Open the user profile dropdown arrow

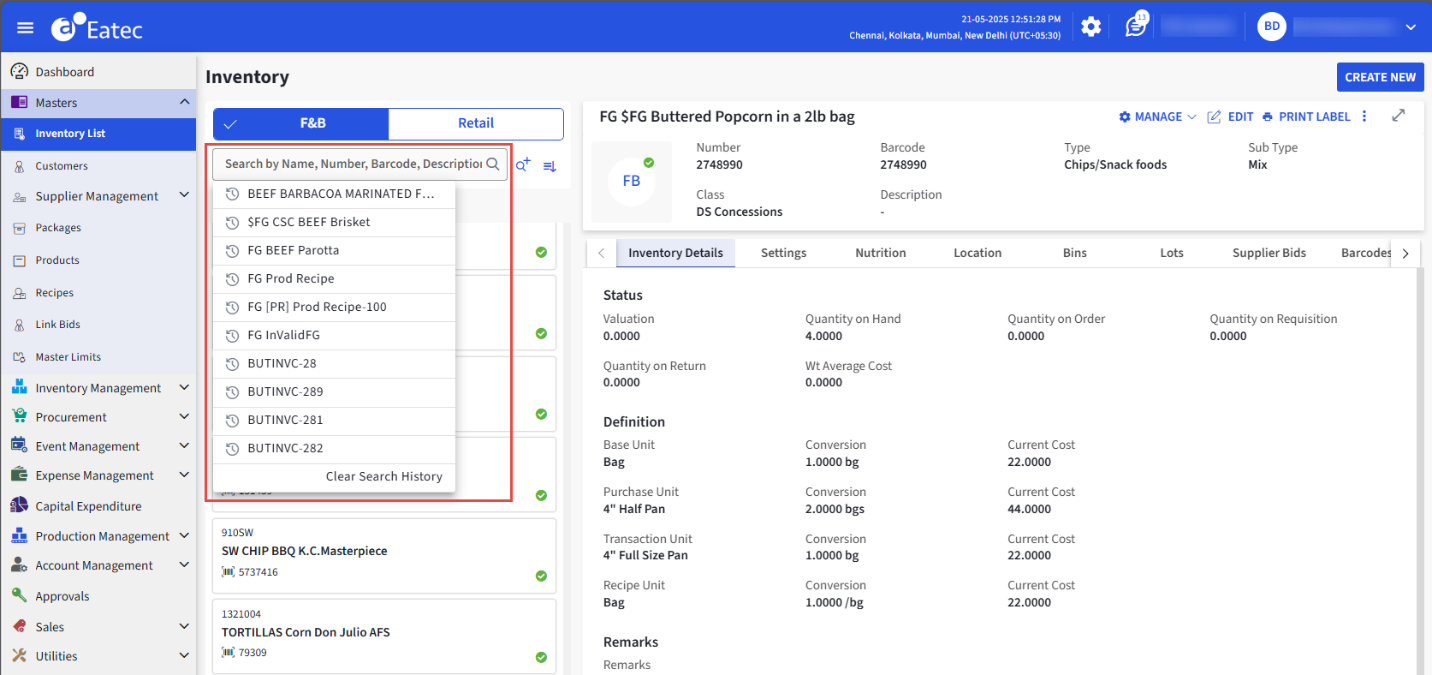[1410, 27]
